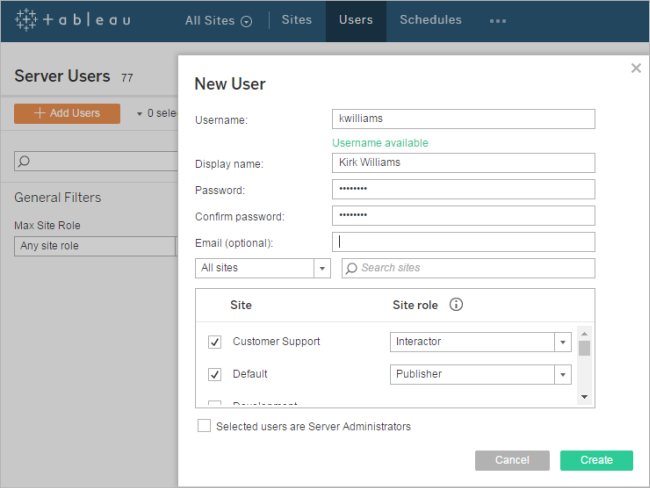Screen dimensions: 650x488
Task: Click the Create button
Action: [x=597, y=460]
